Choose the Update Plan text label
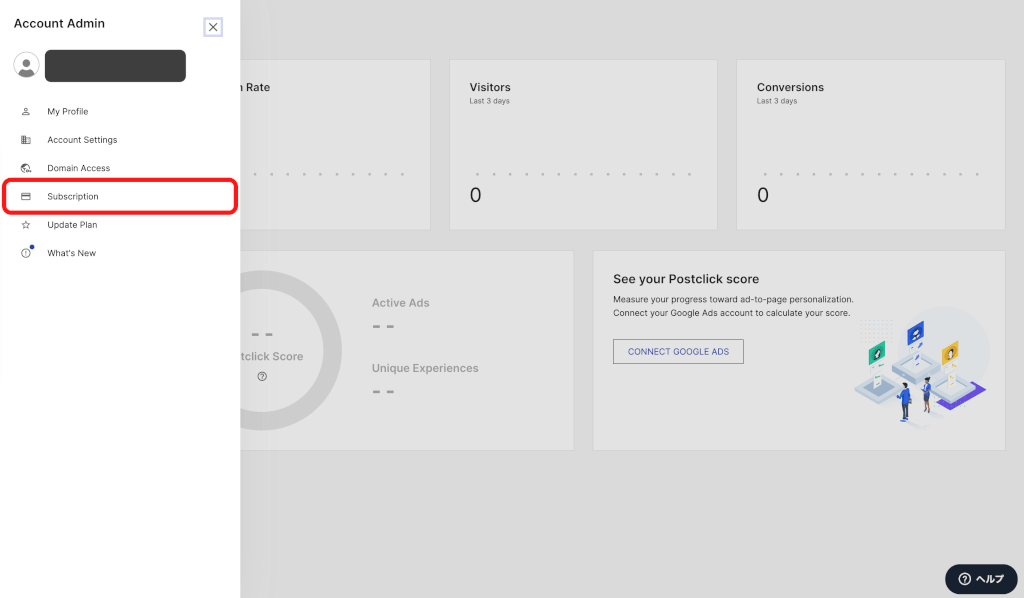1024x598 pixels. pos(72,225)
